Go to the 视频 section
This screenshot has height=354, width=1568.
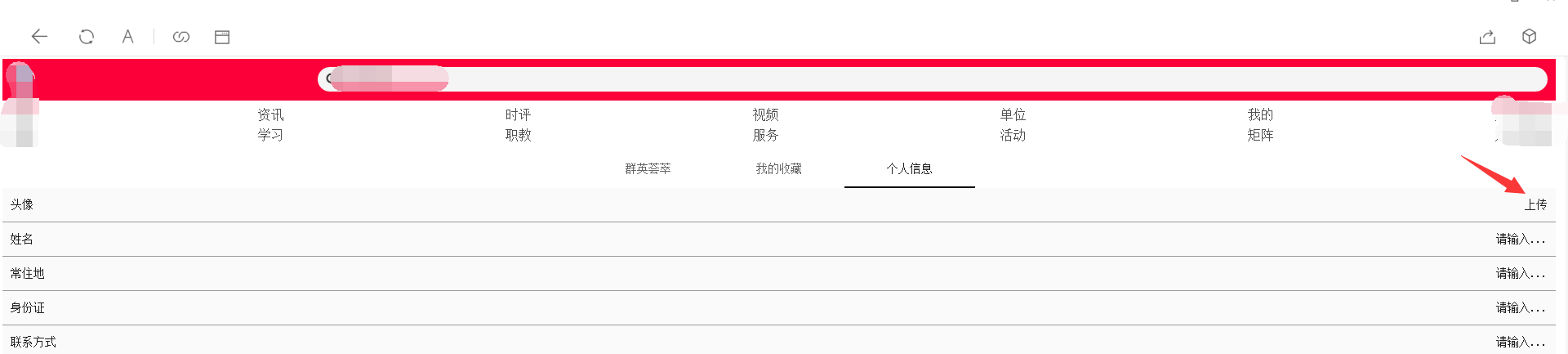[765, 114]
